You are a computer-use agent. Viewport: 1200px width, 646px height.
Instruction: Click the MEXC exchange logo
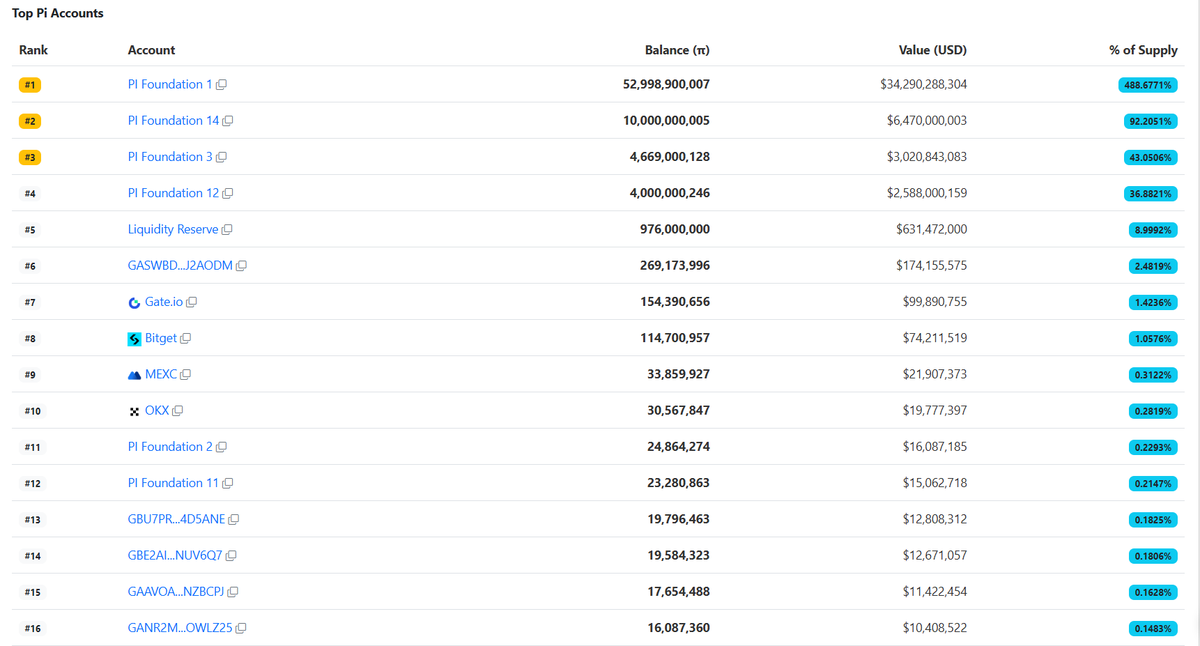pyautogui.click(x=134, y=375)
